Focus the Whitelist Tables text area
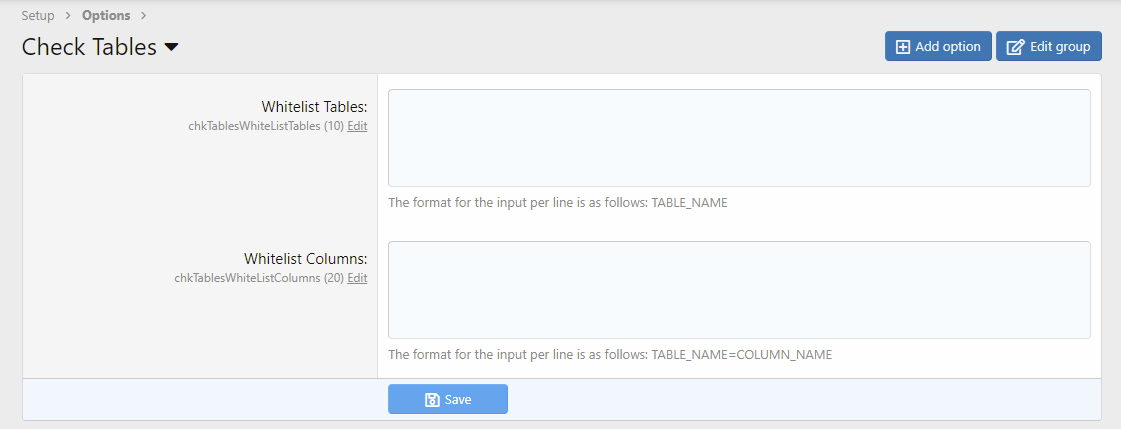This screenshot has height=429, width=1121. (739, 138)
